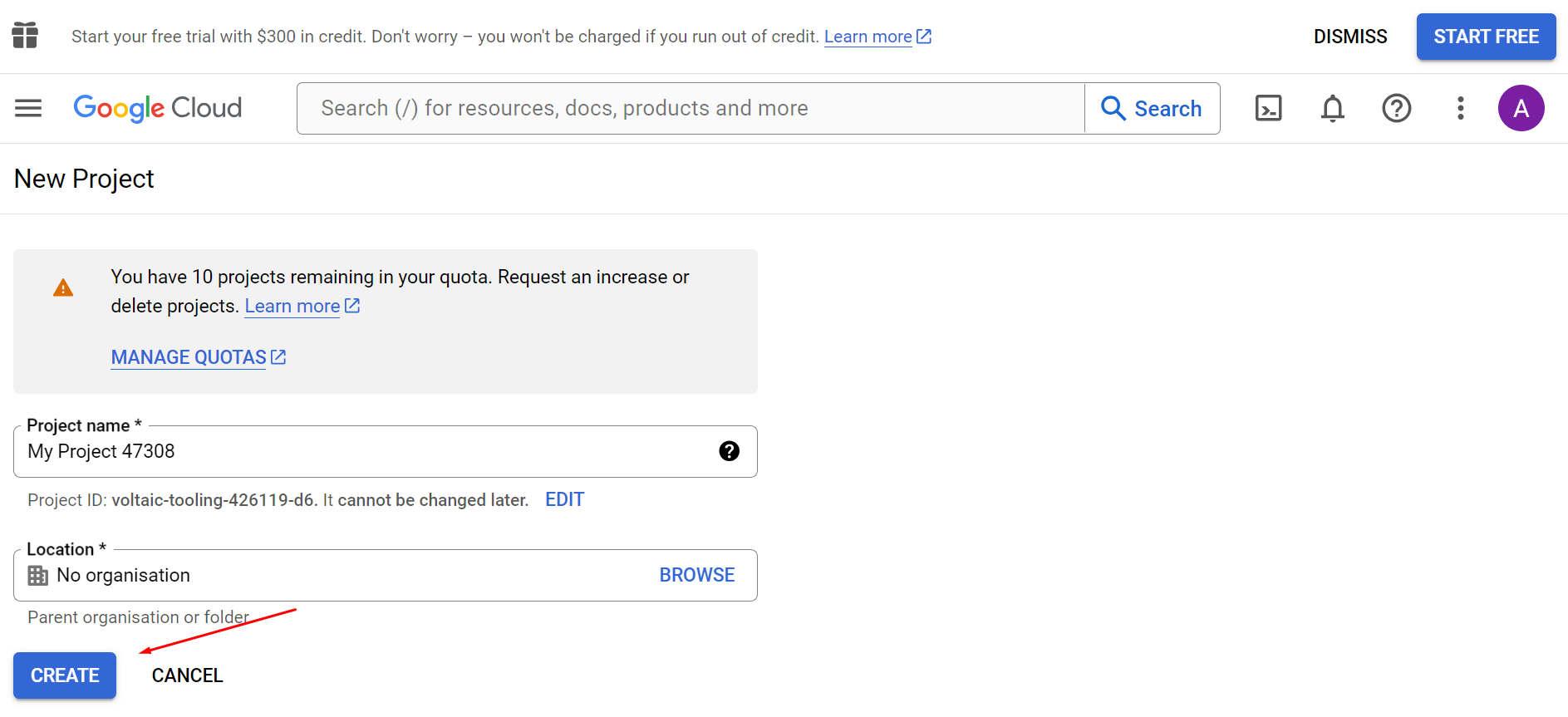
Task: Edit the project ID
Action: point(564,499)
